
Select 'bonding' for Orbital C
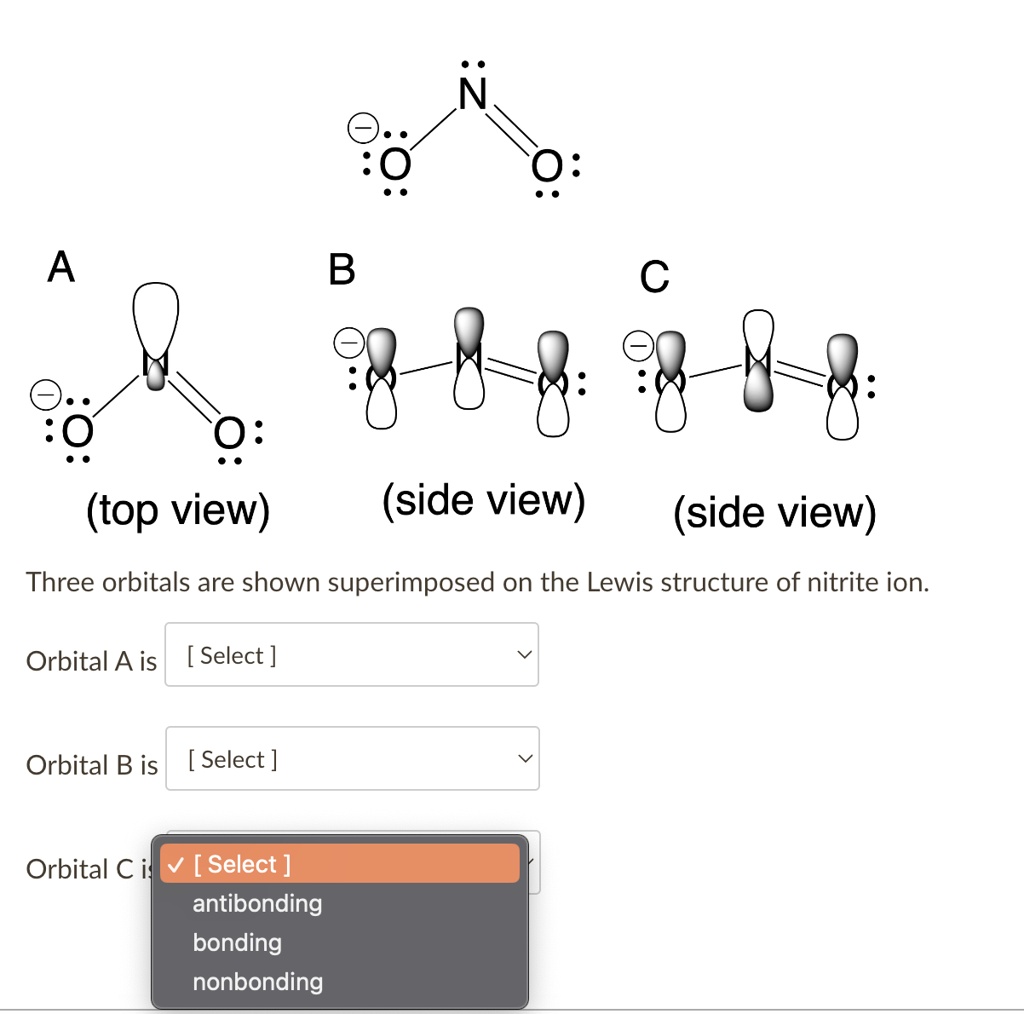pyautogui.click(x=237, y=942)
